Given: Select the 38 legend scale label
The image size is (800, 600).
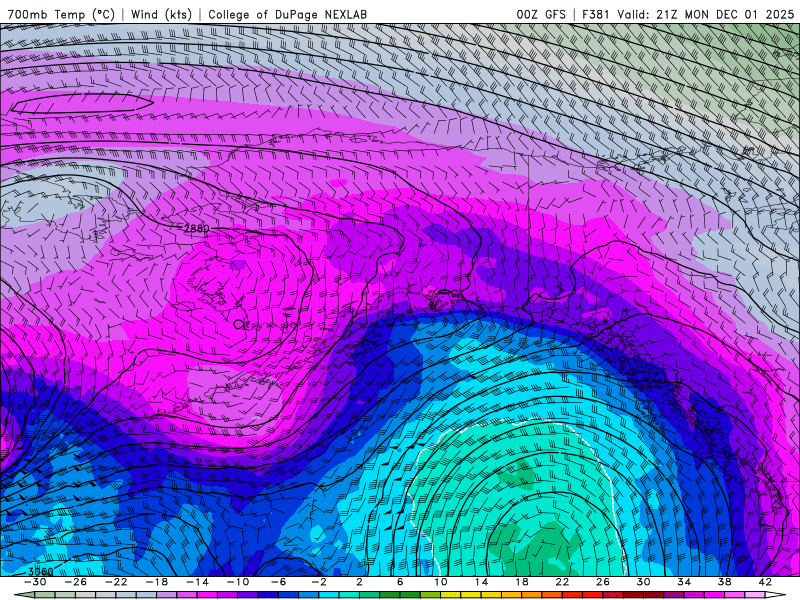Looking at the screenshot, I should click(x=724, y=582).
